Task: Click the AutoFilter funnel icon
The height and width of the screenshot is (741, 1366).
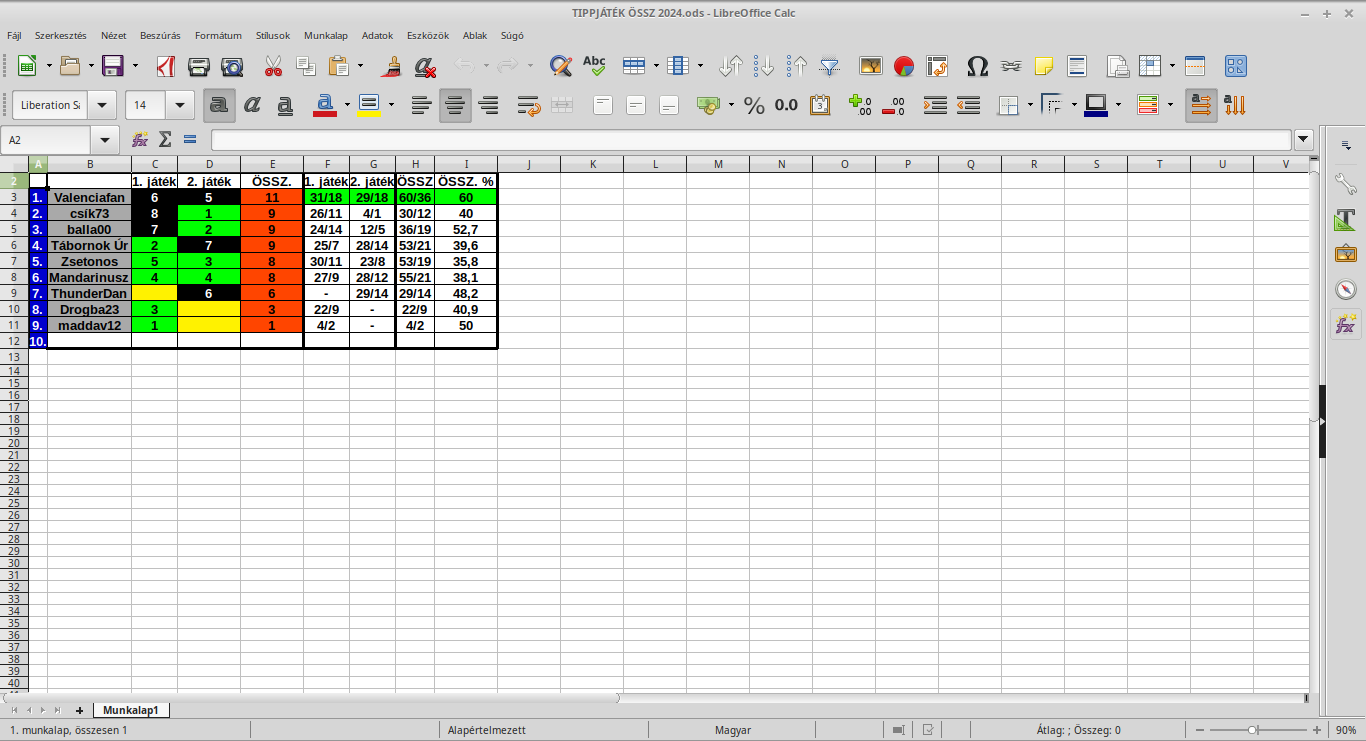Action: [829, 66]
